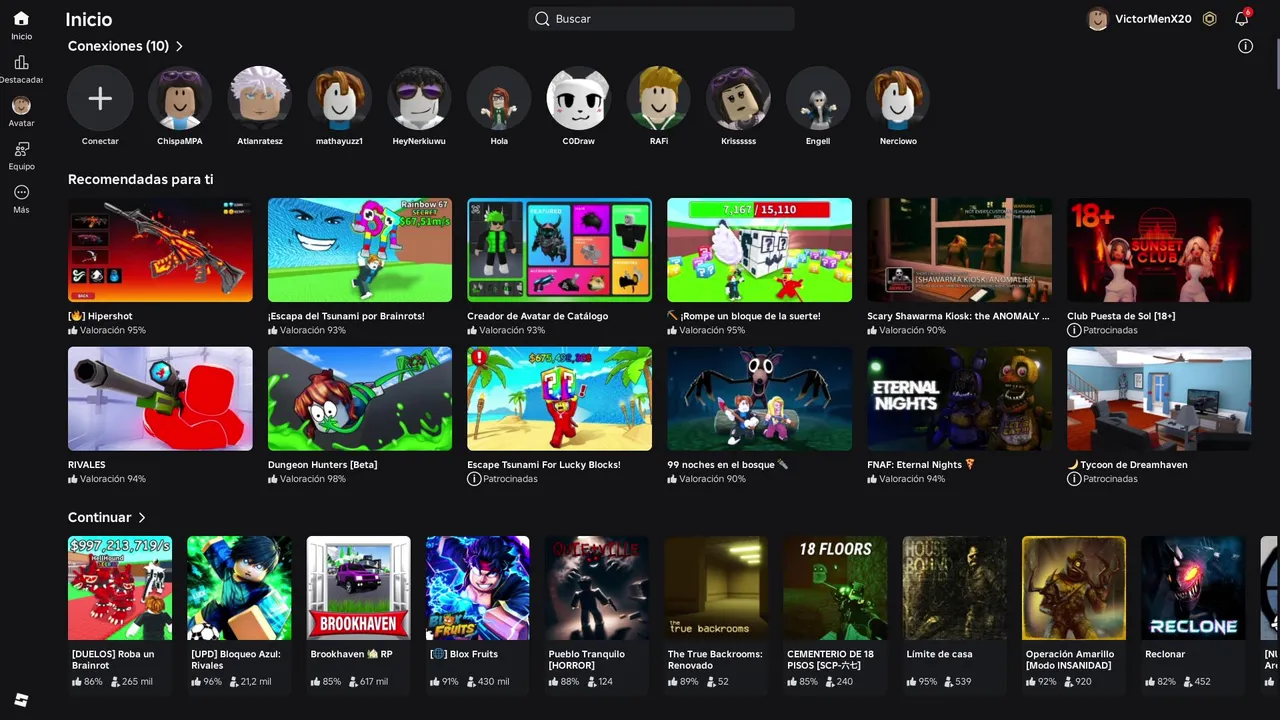Open the Robux hexagon icon
1280x720 pixels.
tap(1210, 19)
